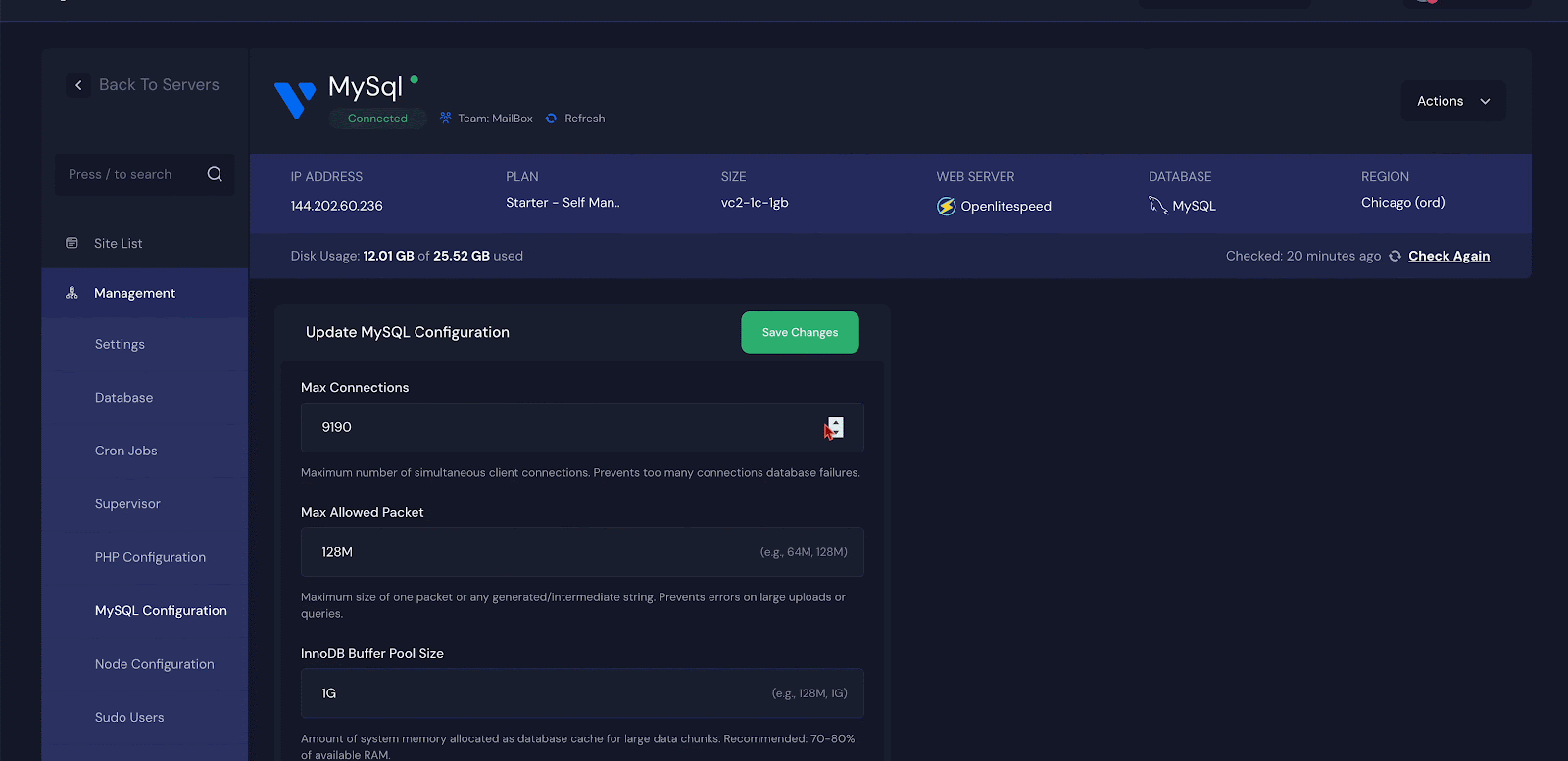Viewport: 1568px width, 761px height.
Task: Click Team: MailBox label
Action: click(x=495, y=119)
